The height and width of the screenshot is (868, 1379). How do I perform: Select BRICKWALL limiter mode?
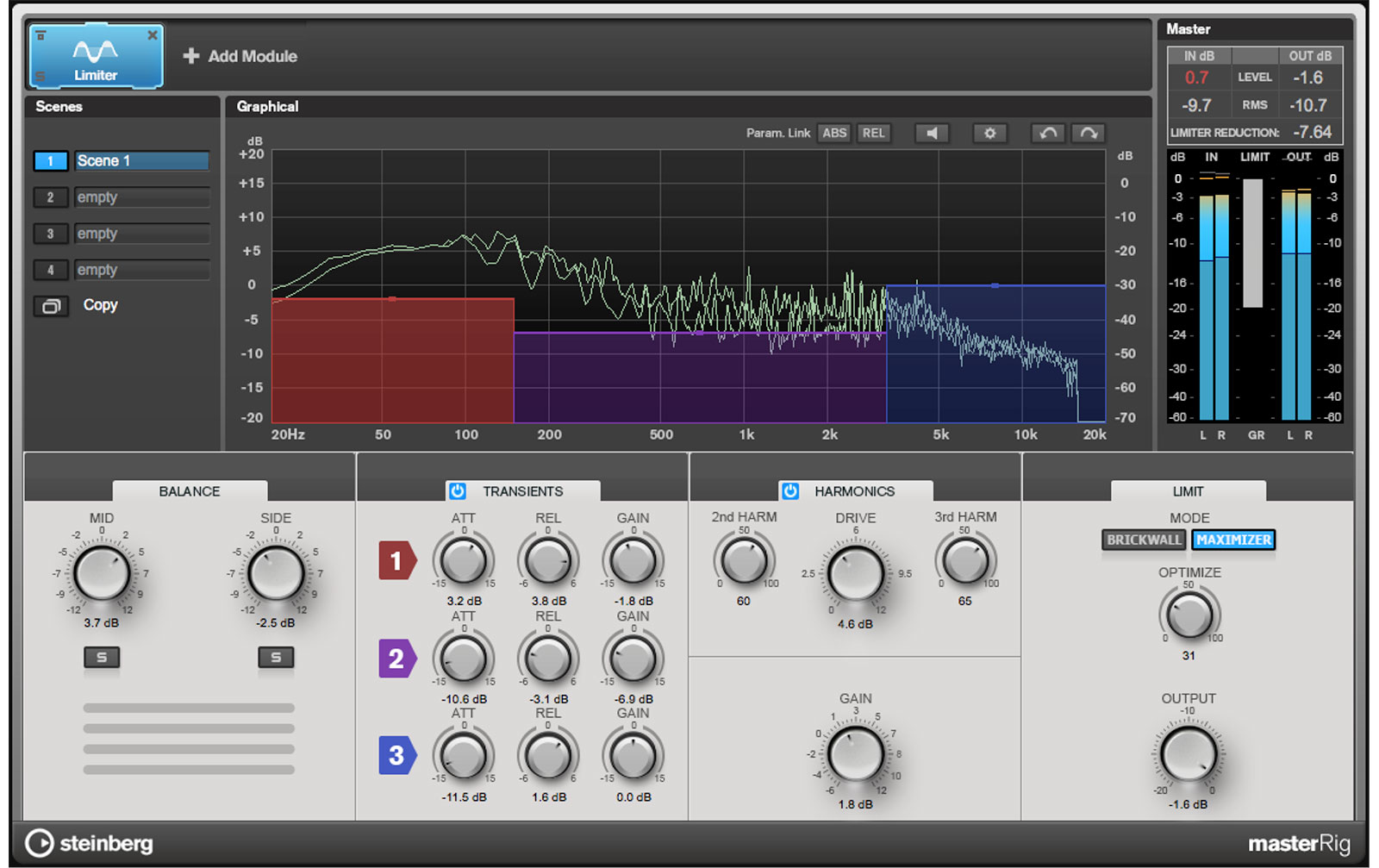click(x=1144, y=540)
